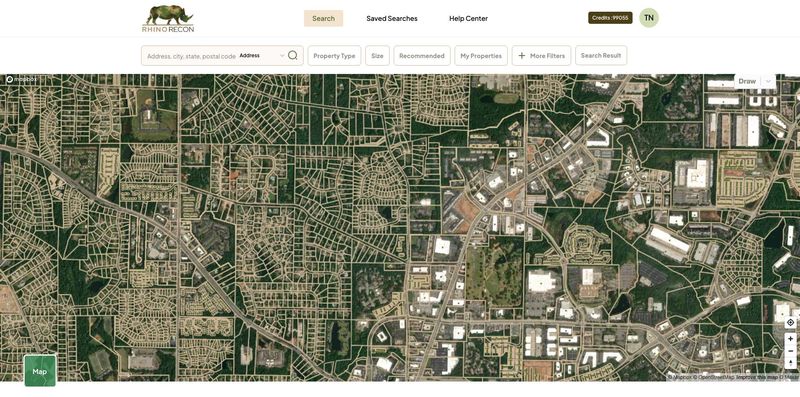Go to the Help Center tab

pos(468,18)
